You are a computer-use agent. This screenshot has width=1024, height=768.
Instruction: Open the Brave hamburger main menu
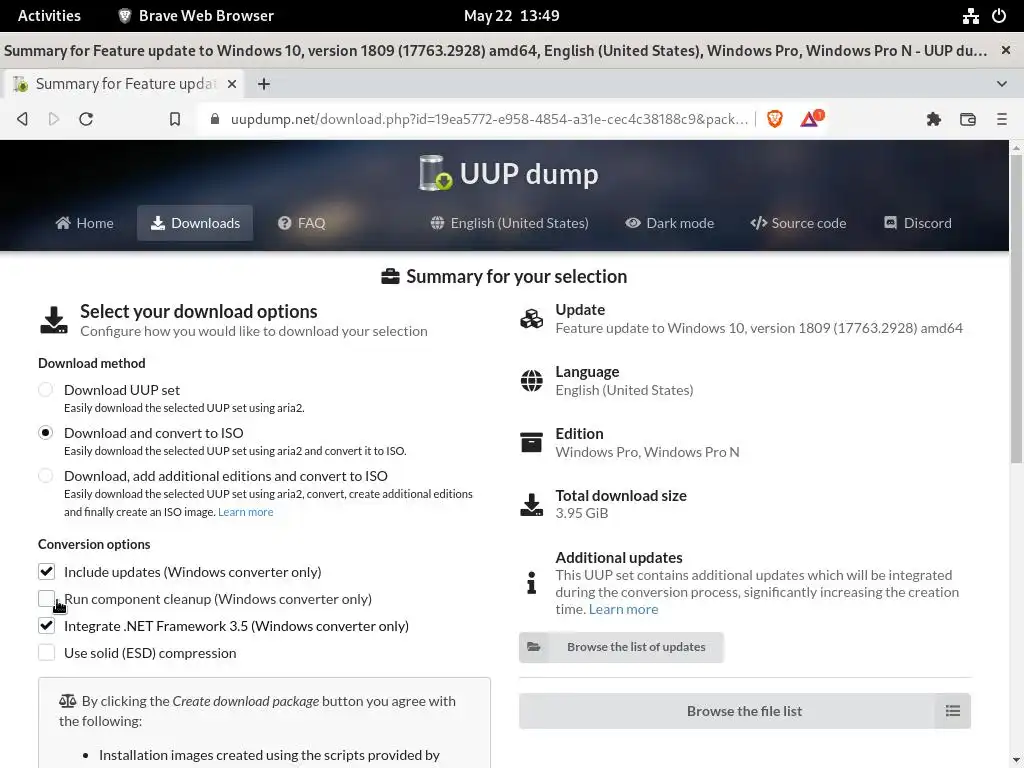pyautogui.click(x=1002, y=119)
